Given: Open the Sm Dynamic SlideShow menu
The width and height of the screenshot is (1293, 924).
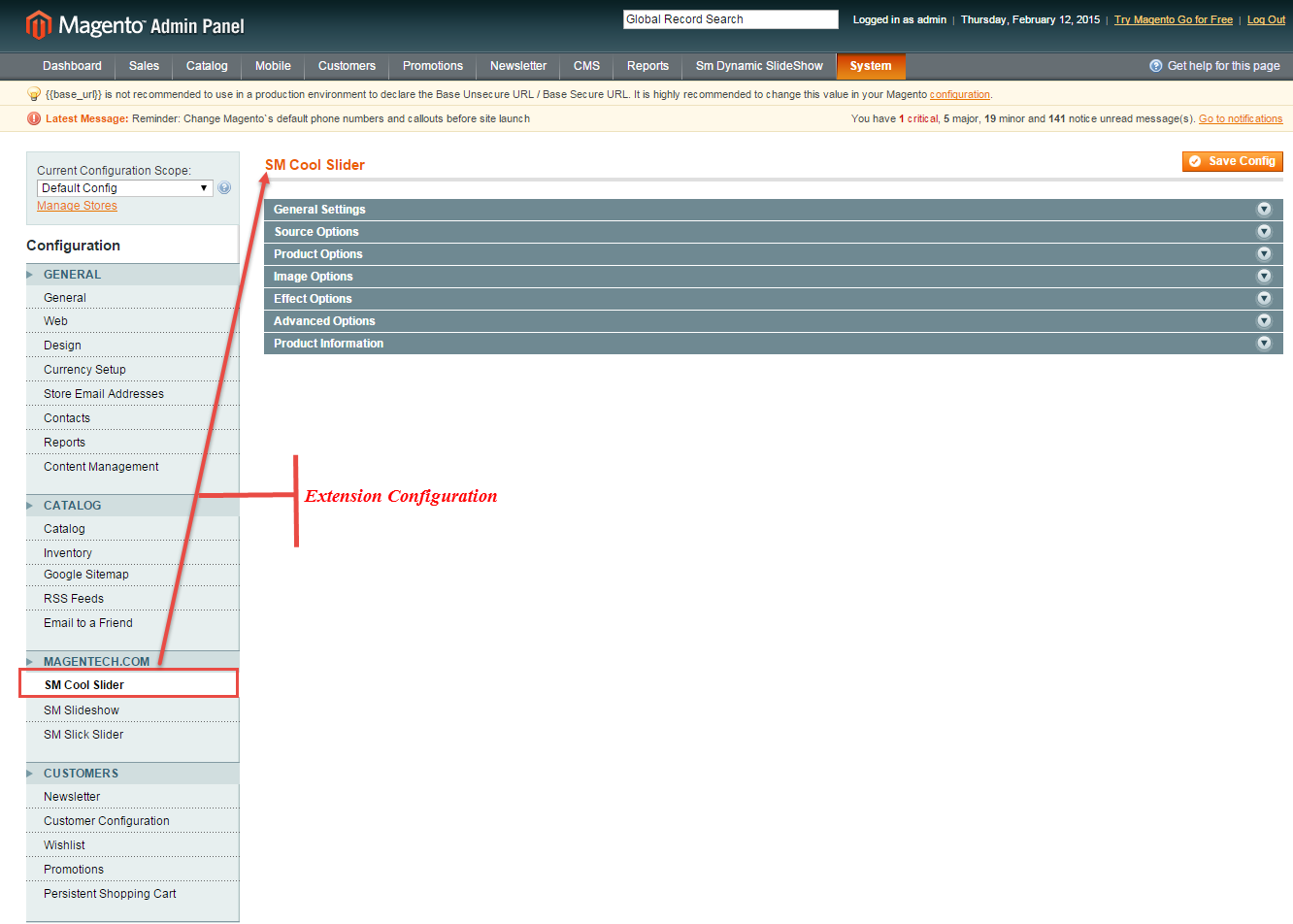Looking at the screenshot, I should [x=759, y=66].
